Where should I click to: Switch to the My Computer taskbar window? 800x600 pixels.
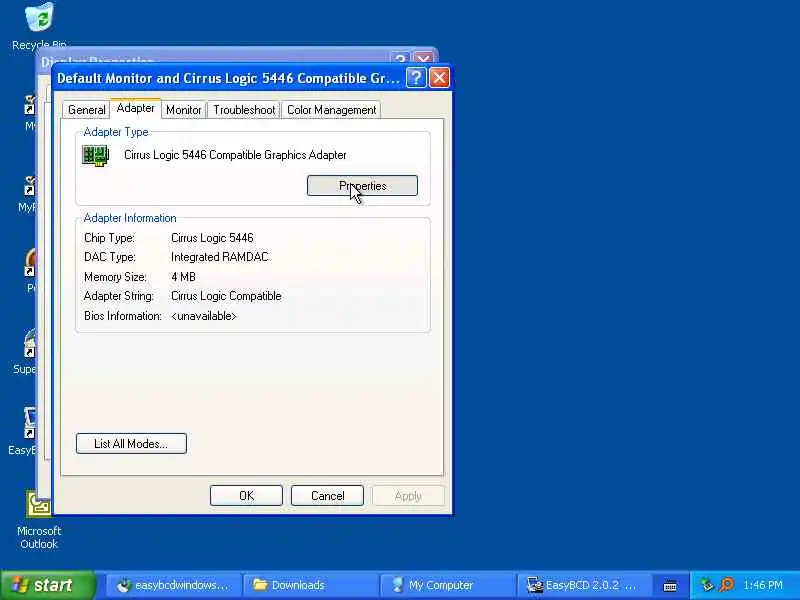pyautogui.click(x=446, y=585)
